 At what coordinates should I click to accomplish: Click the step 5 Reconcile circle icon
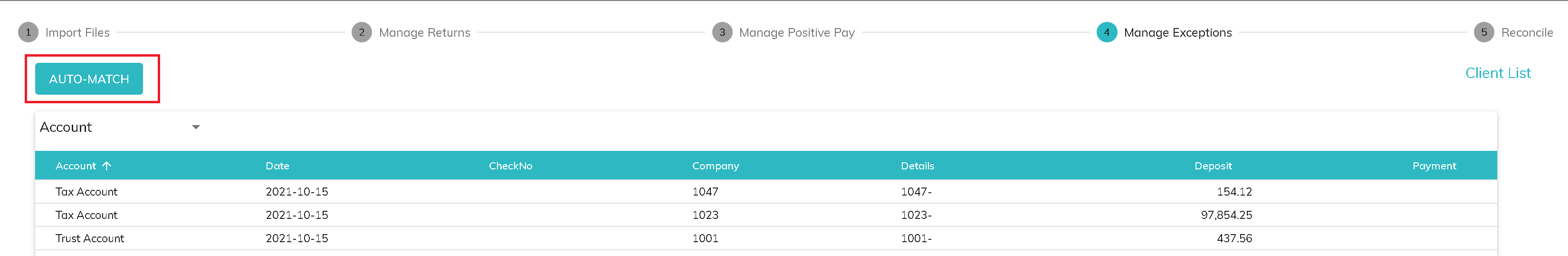[x=1484, y=32]
